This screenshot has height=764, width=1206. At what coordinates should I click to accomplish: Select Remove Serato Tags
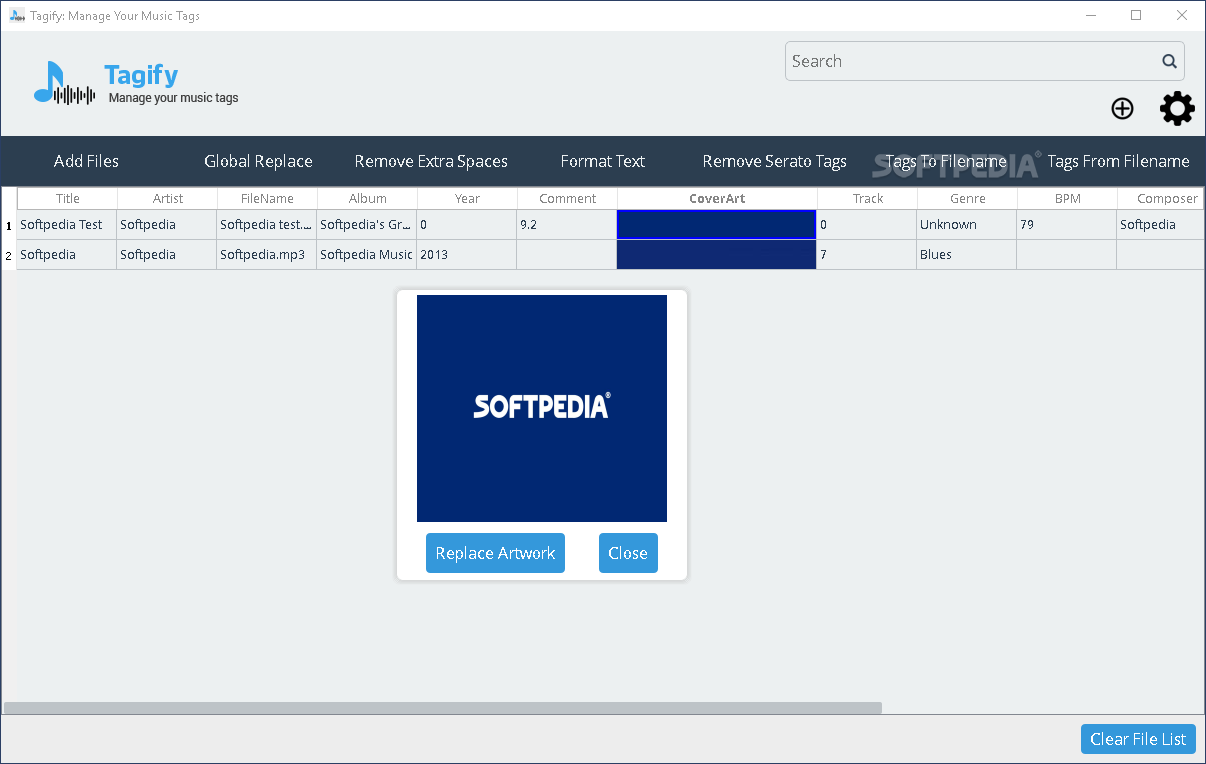[x=775, y=161]
